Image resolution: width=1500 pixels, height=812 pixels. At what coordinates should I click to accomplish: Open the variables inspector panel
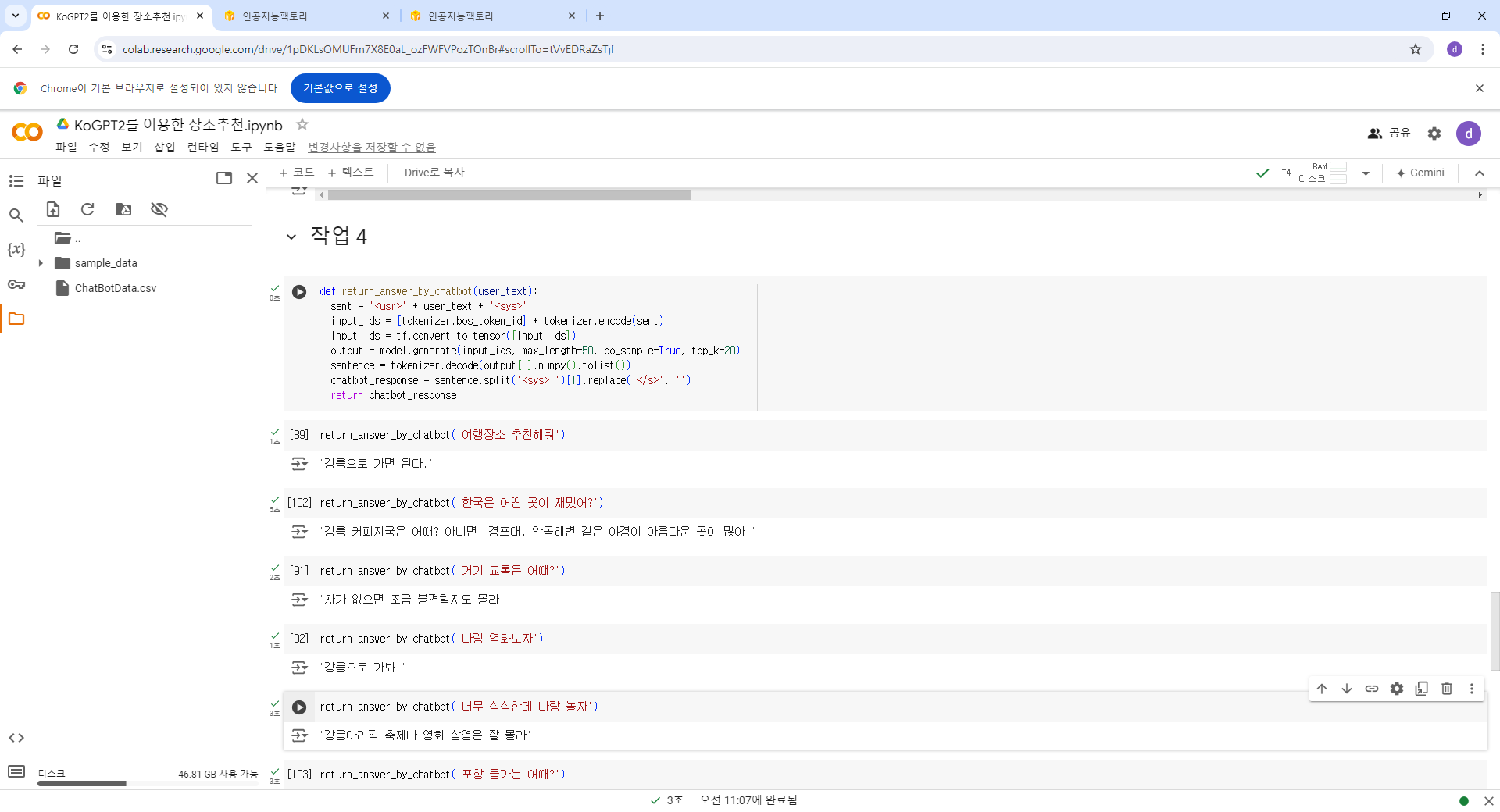pyautogui.click(x=16, y=250)
